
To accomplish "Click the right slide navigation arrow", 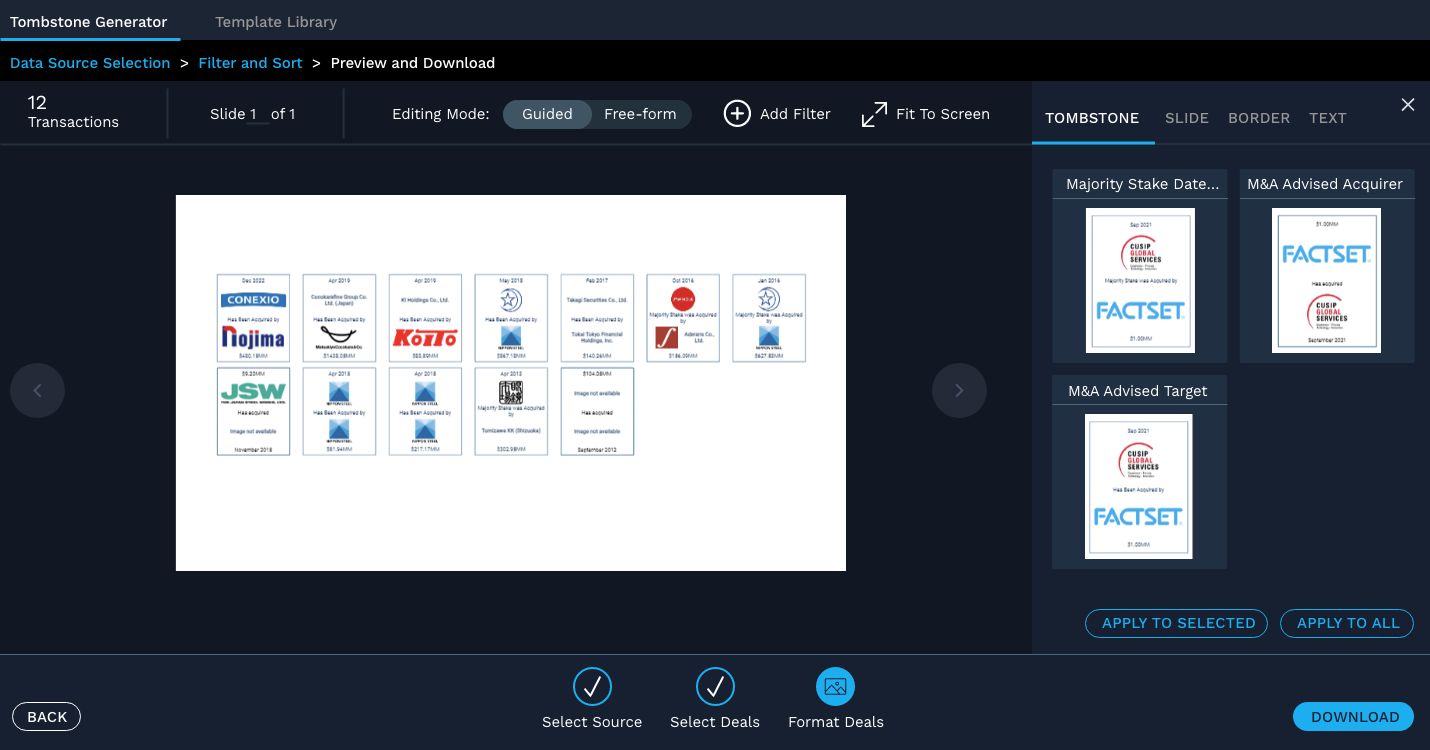I will point(959,390).
